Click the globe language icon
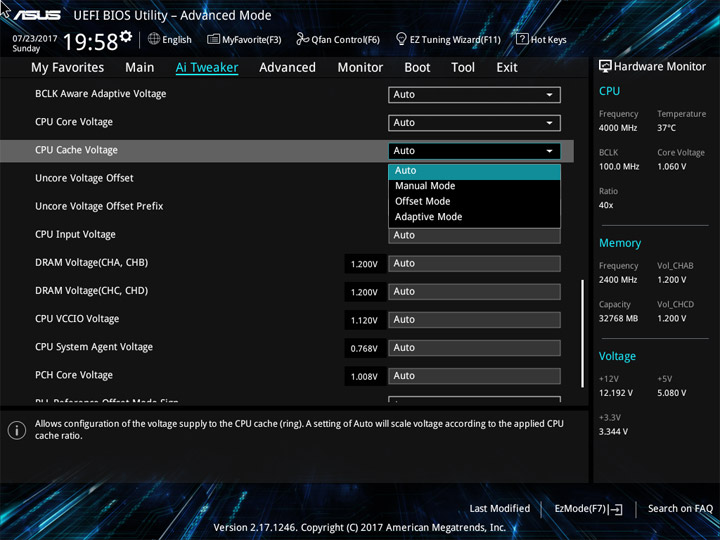Screen dimensions: 720x540 [x=154, y=39]
